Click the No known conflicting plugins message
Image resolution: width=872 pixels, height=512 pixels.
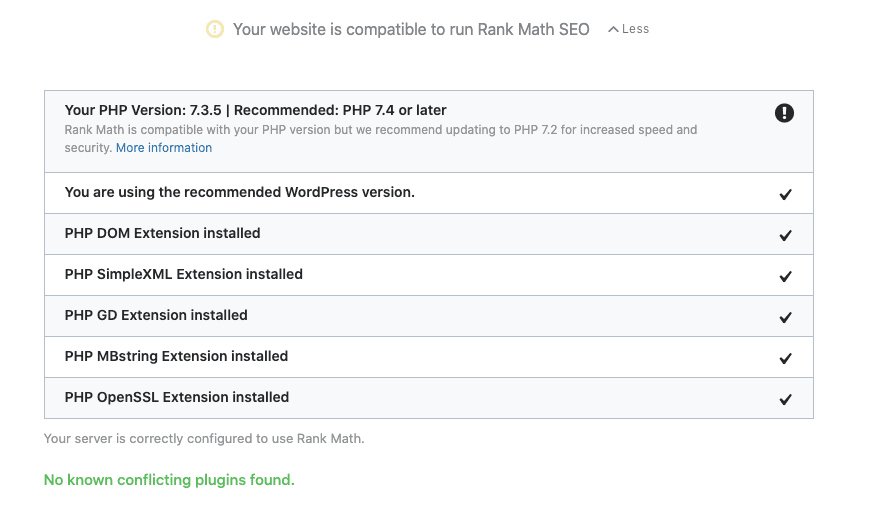[169, 480]
